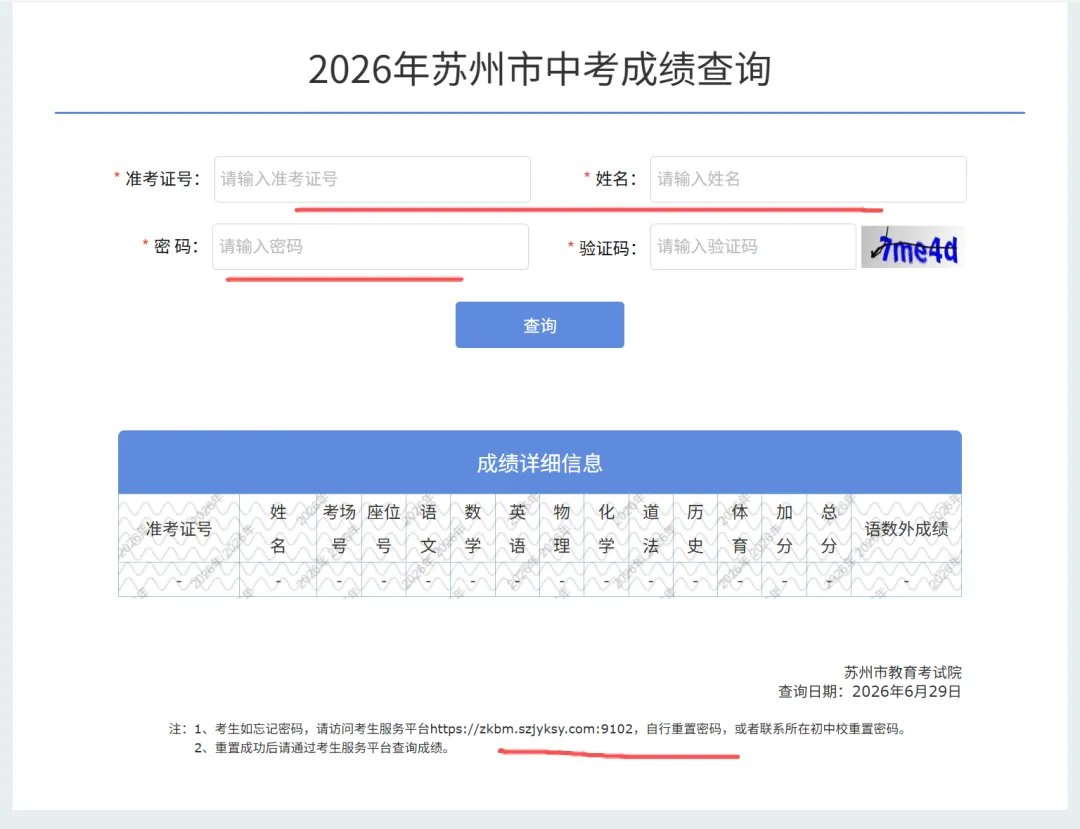The image size is (1080, 829).
Task: Click the page title 2026年苏州市中考成绩查询
Action: (540, 70)
